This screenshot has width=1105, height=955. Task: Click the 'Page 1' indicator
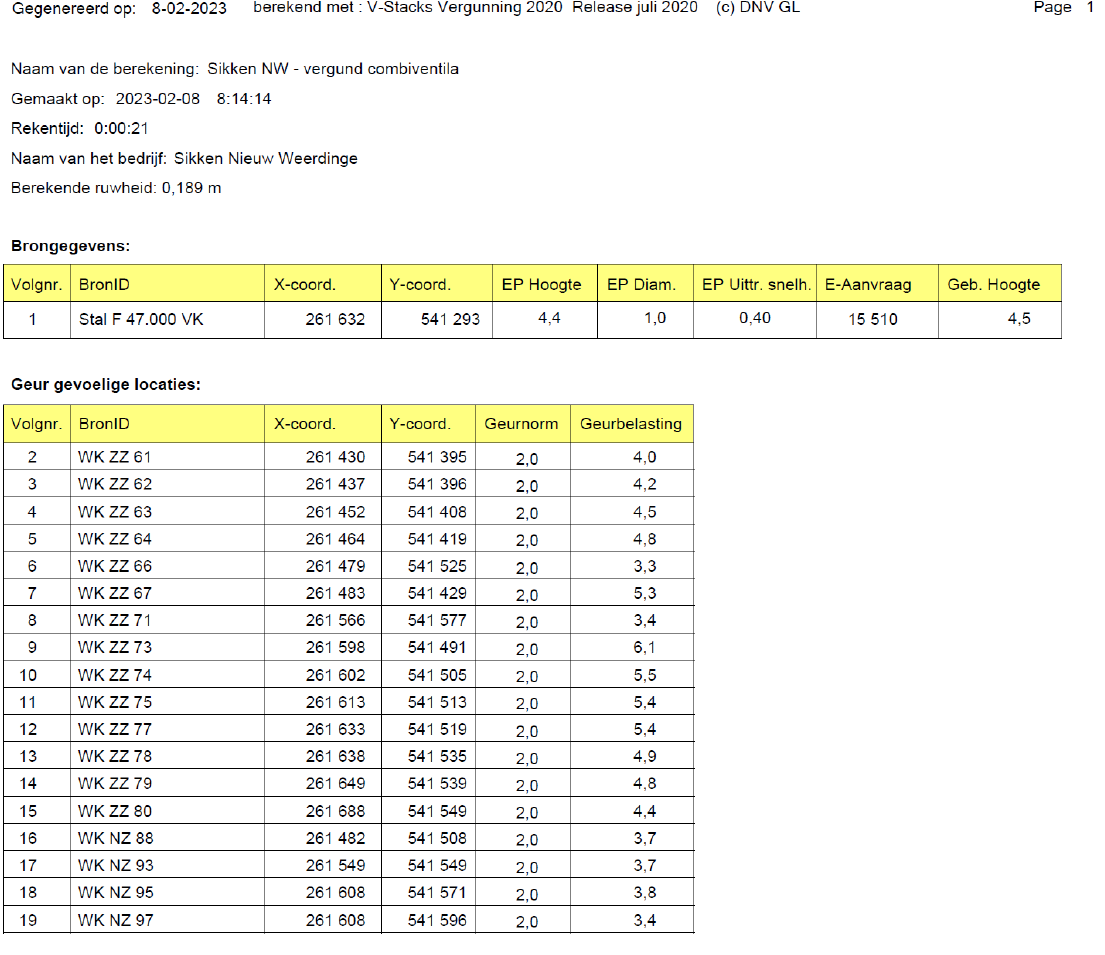[x=1063, y=7]
